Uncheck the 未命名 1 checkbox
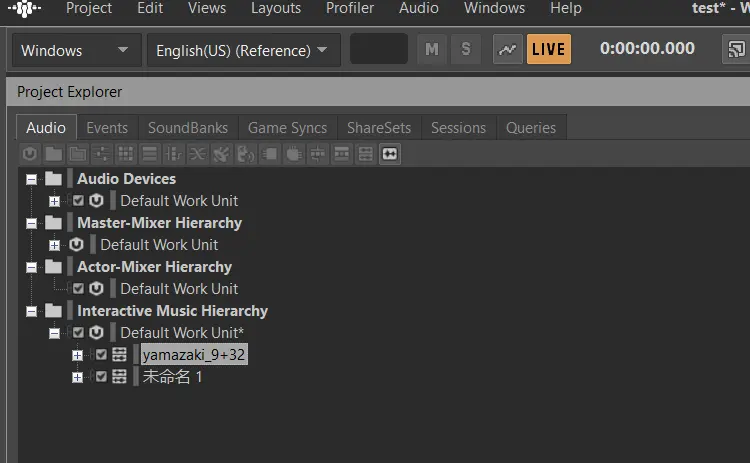The width and height of the screenshot is (750, 463). pyautogui.click(x=101, y=377)
